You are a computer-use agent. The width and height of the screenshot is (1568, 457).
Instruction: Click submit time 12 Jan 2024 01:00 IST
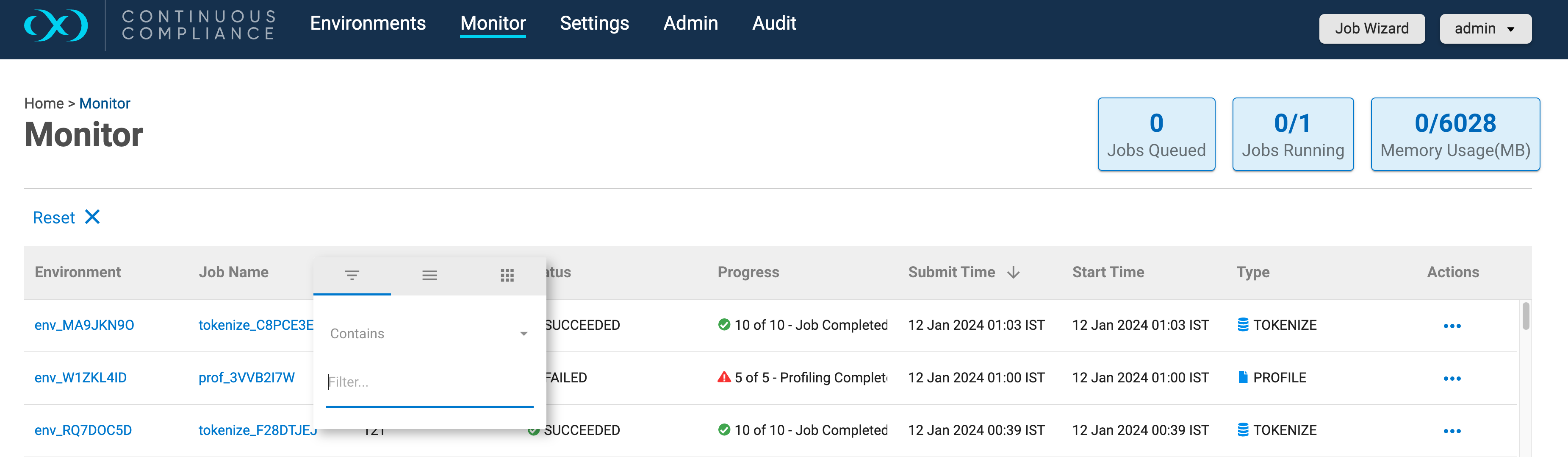(x=976, y=377)
